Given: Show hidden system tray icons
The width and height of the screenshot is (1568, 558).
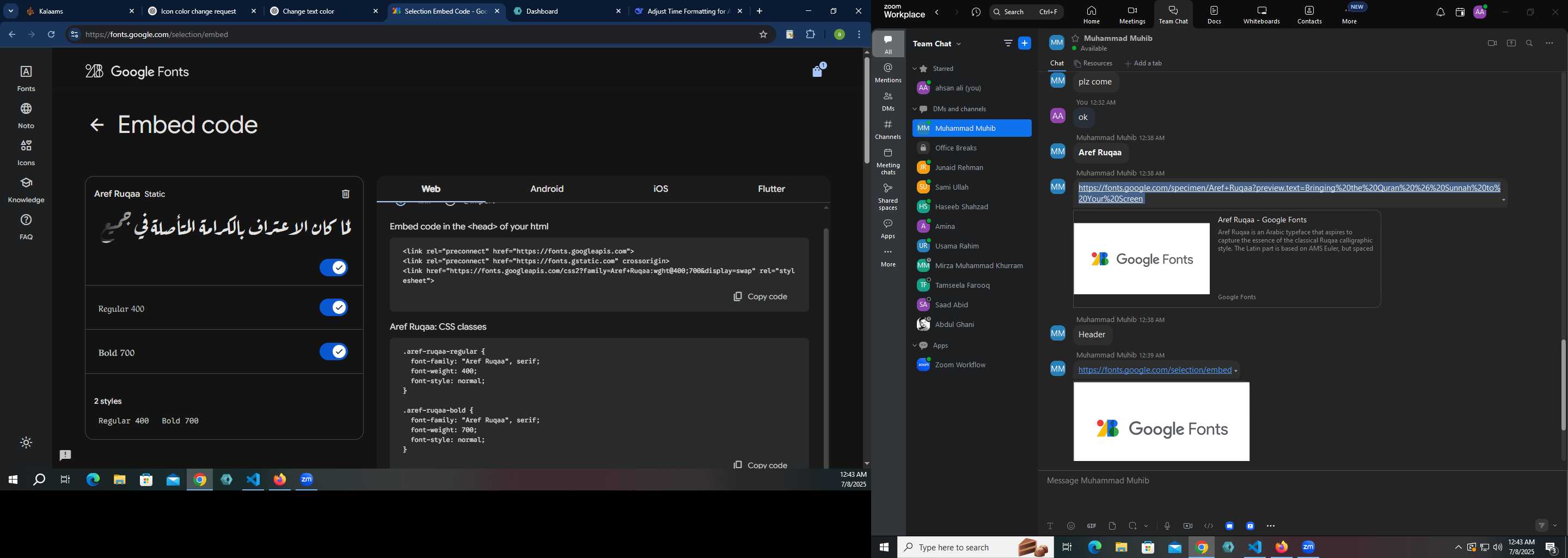Looking at the screenshot, I should [1458, 547].
